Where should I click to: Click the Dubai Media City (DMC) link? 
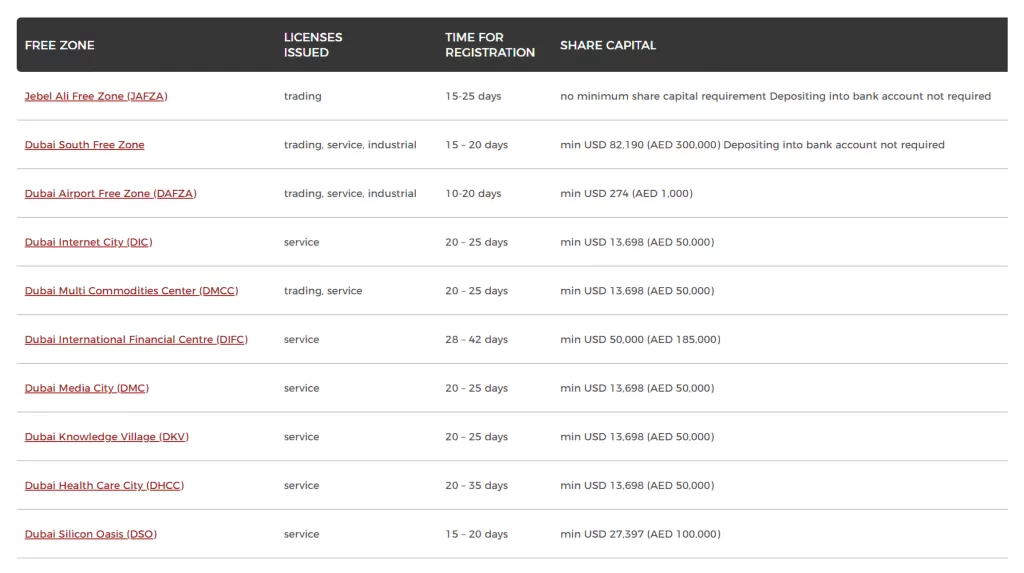pyautogui.click(x=86, y=388)
